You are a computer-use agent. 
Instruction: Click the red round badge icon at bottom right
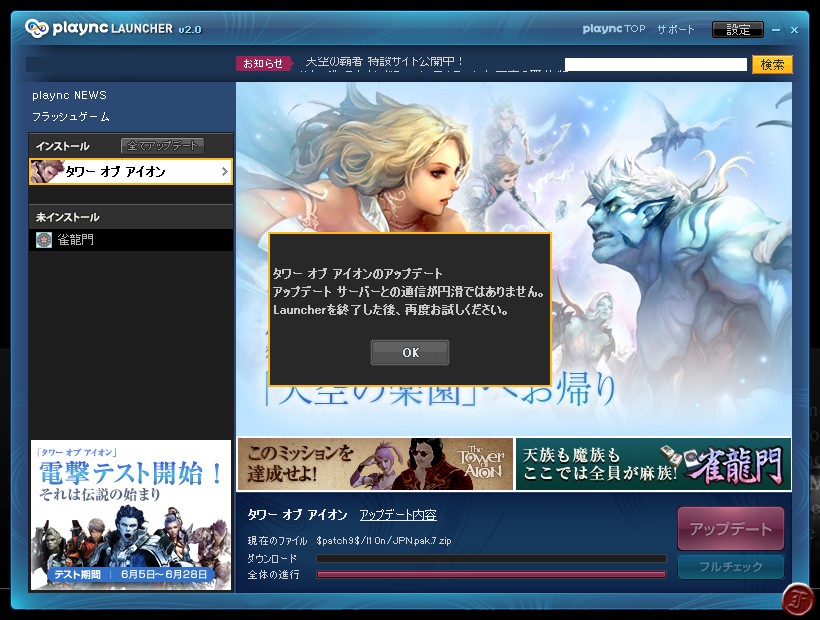pos(797,599)
